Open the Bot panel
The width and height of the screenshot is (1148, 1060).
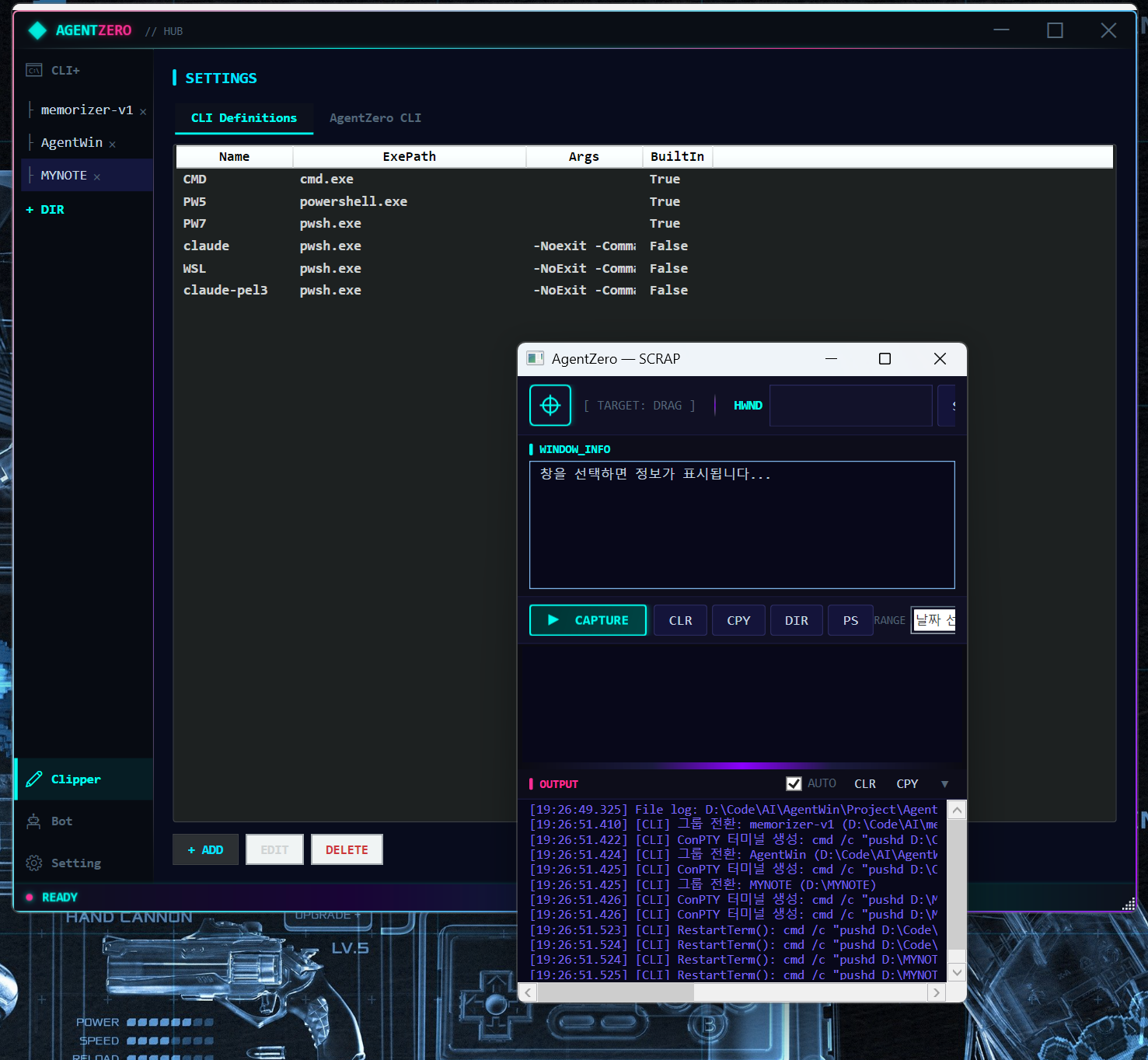pos(61,821)
